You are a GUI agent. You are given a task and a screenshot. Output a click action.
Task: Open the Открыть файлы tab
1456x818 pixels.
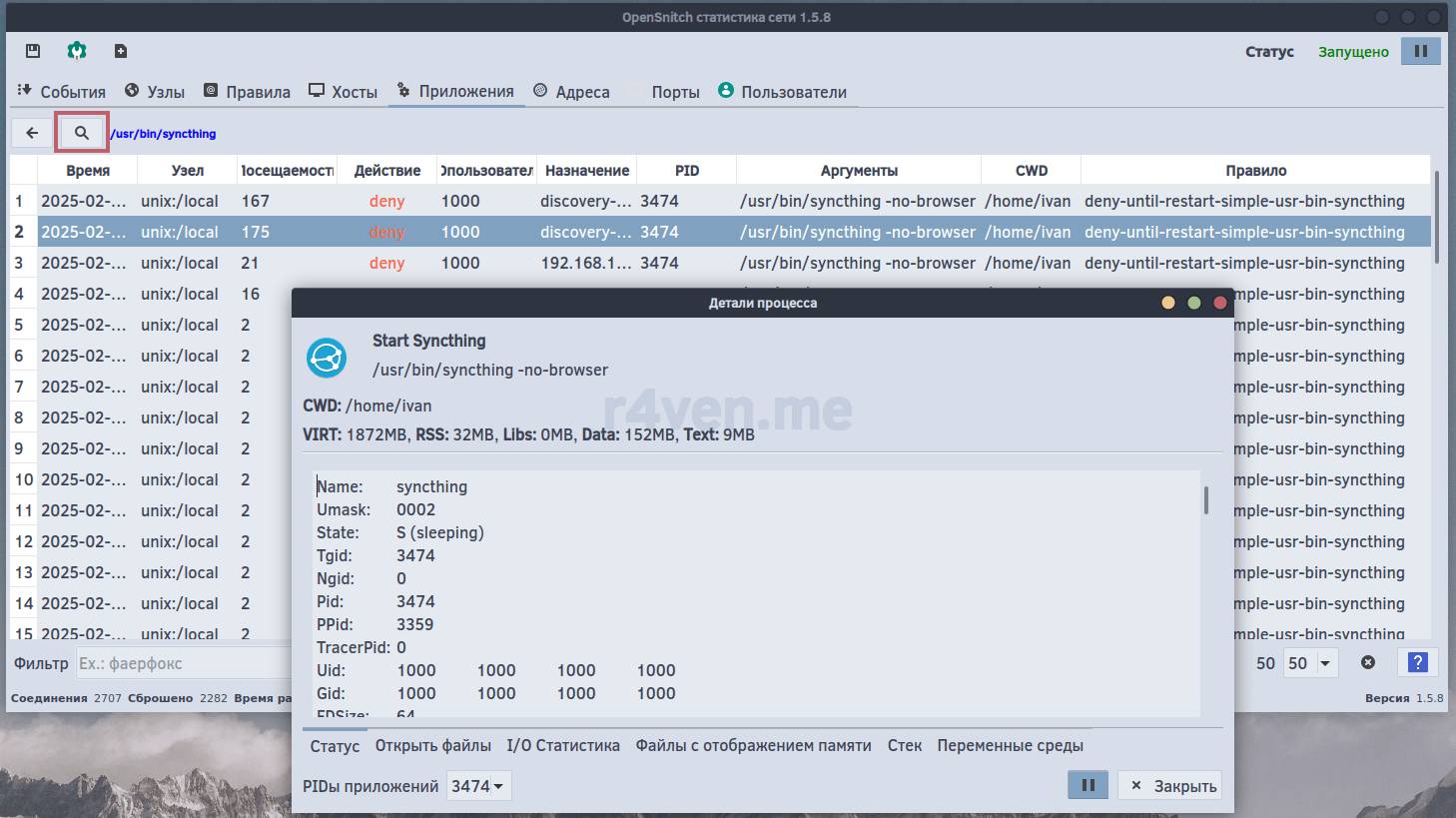(432, 745)
